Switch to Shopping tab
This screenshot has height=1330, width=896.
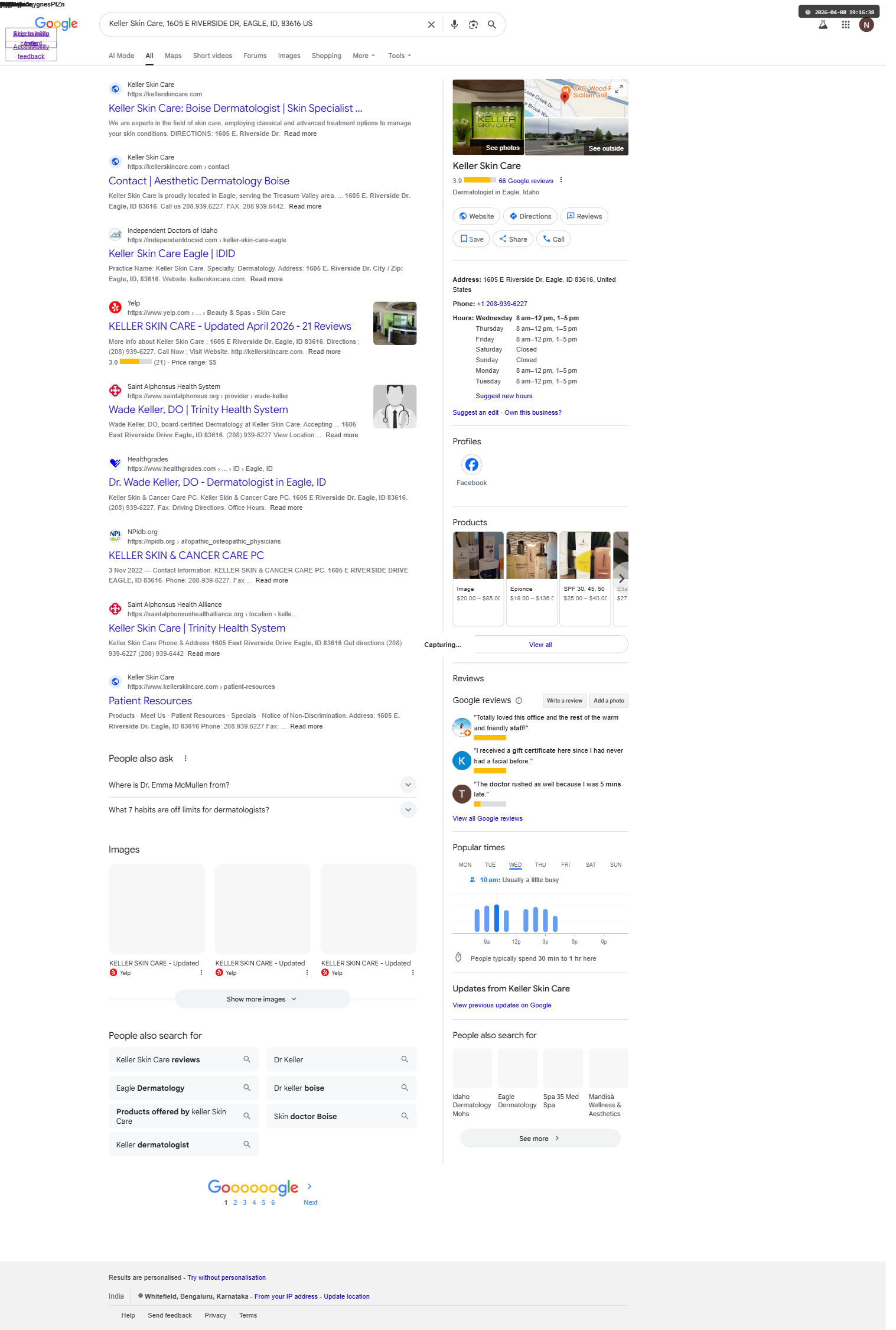[327, 56]
